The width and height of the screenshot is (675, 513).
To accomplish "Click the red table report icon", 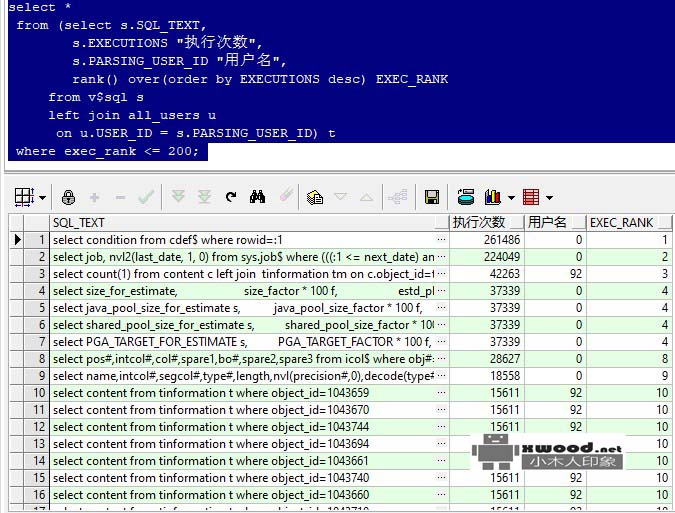I will click(x=531, y=198).
